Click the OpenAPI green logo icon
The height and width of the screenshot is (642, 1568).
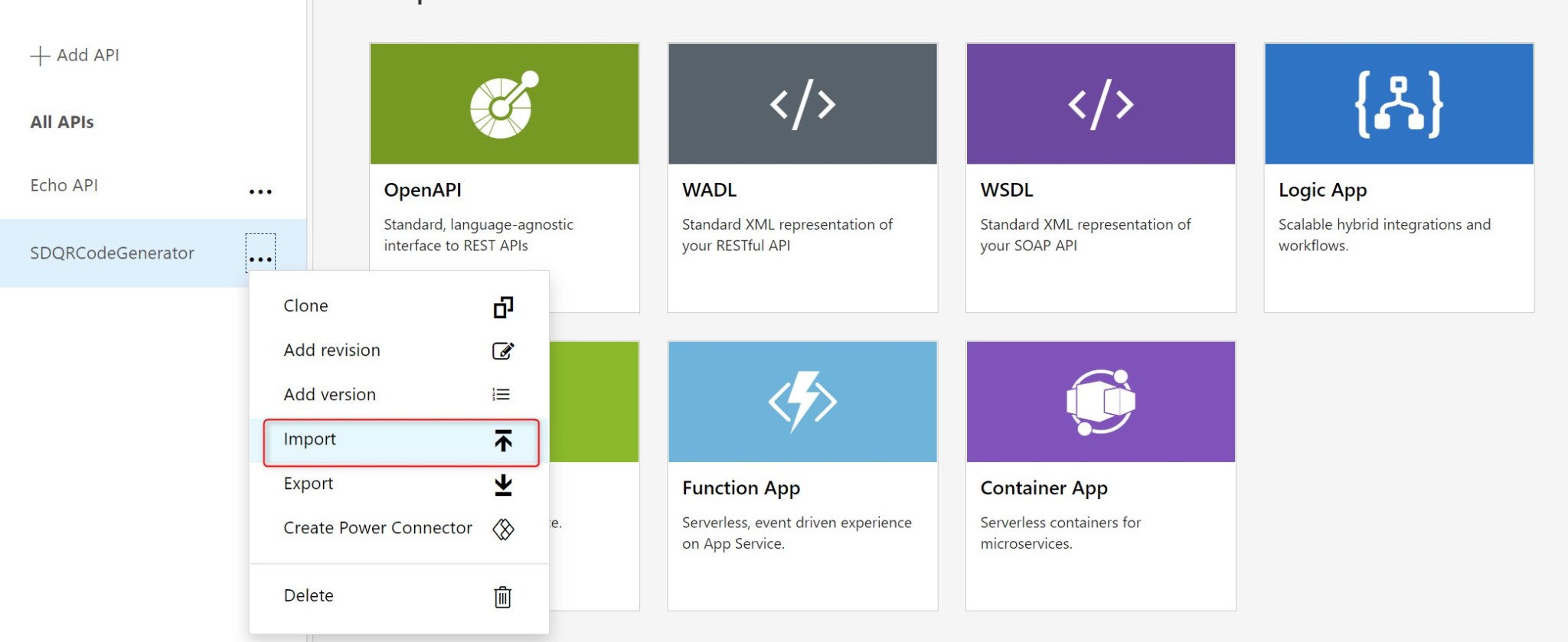[x=505, y=104]
